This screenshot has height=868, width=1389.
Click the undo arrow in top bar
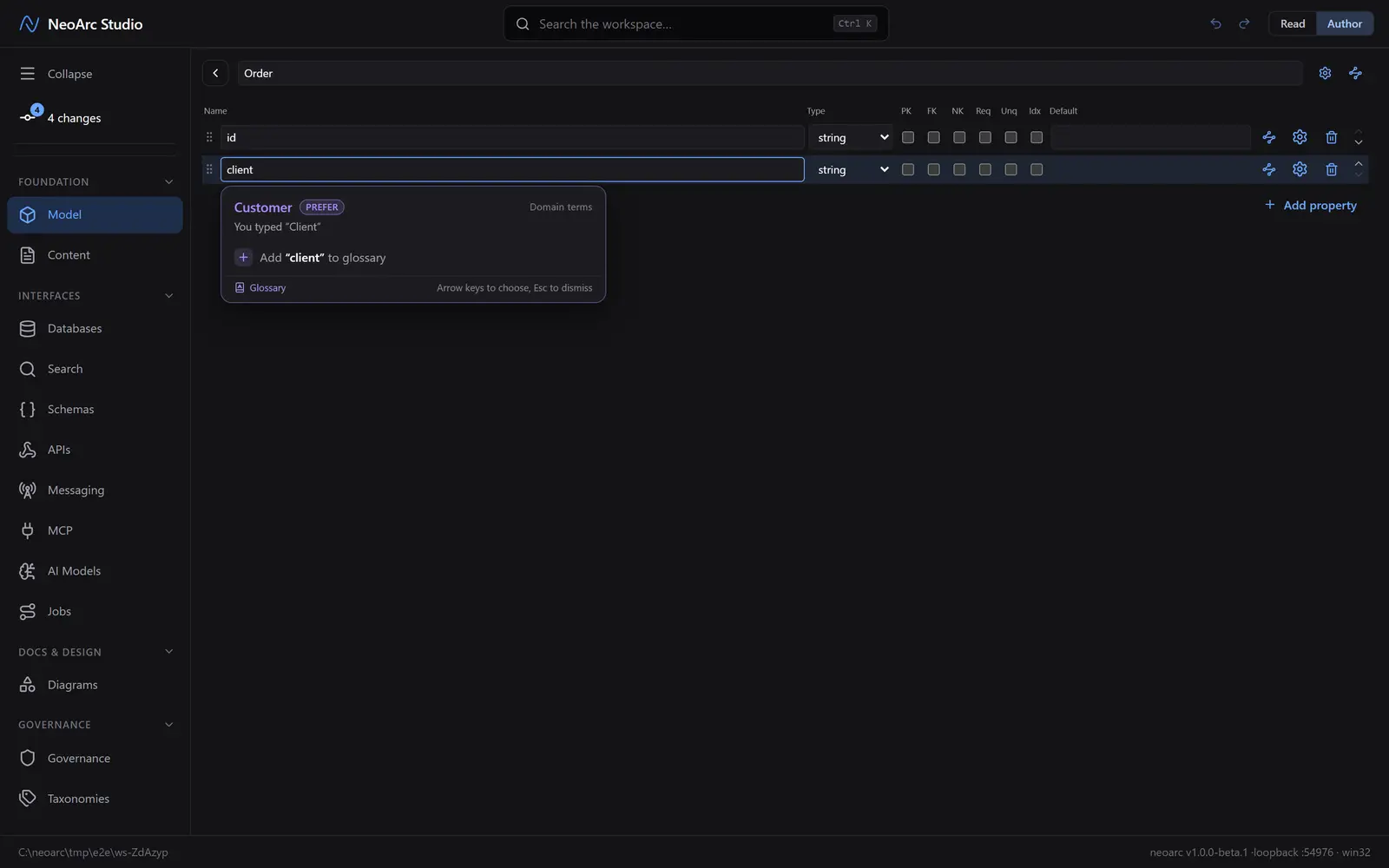[x=1215, y=23]
